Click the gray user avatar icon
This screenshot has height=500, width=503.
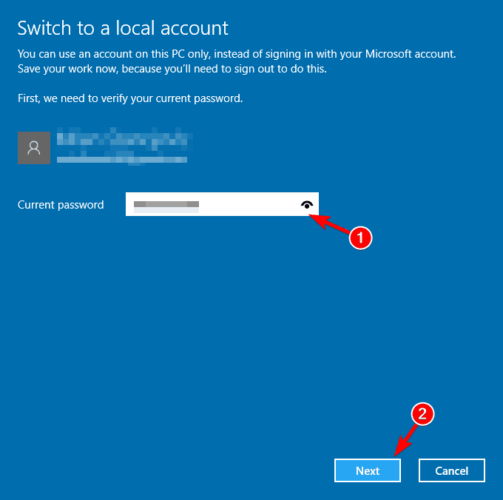[x=34, y=148]
